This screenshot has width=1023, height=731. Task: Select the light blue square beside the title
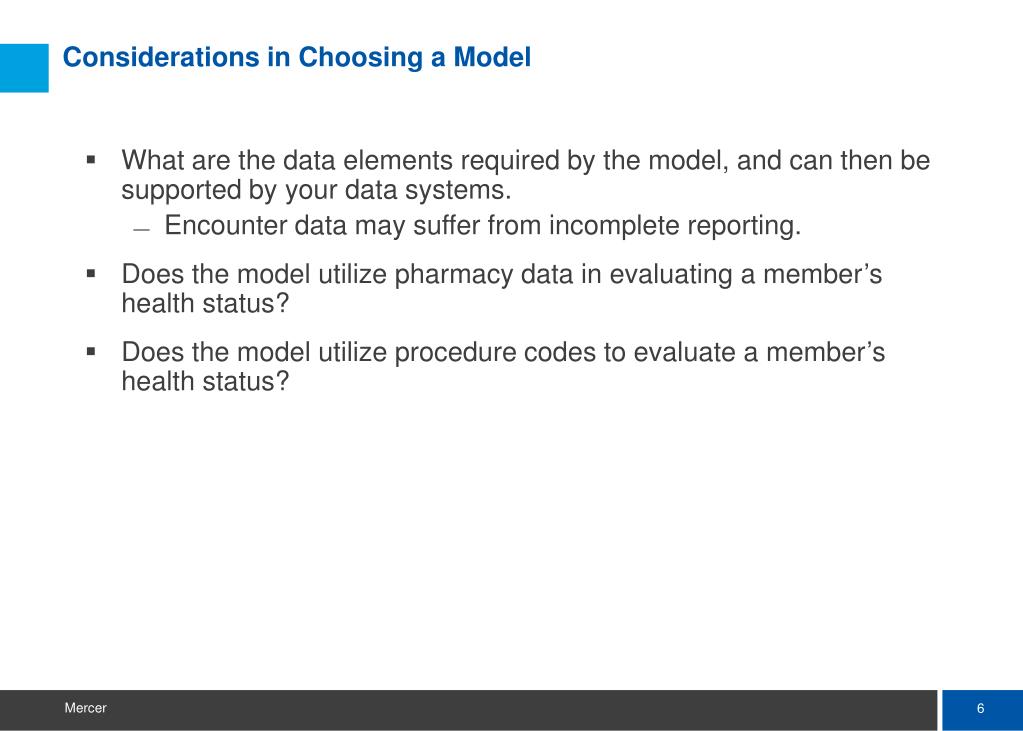pyautogui.click(x=24, y=68)
